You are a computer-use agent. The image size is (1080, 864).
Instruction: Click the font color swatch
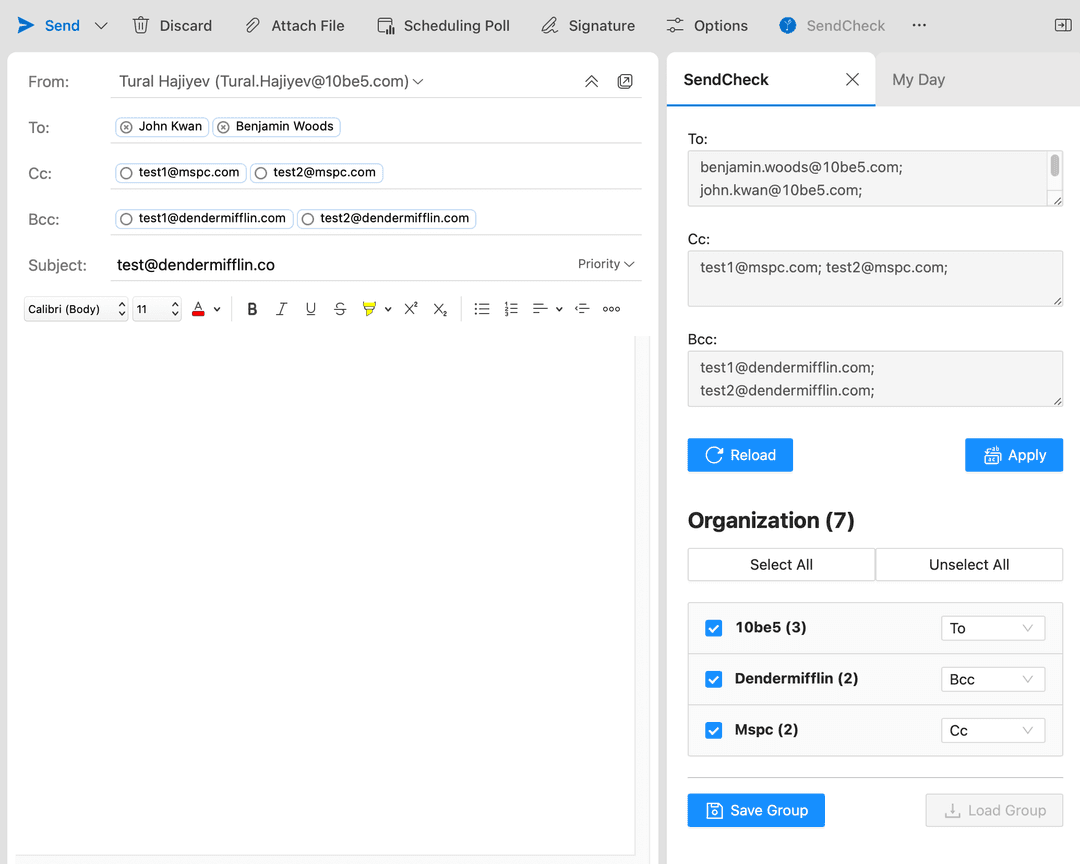198,309
